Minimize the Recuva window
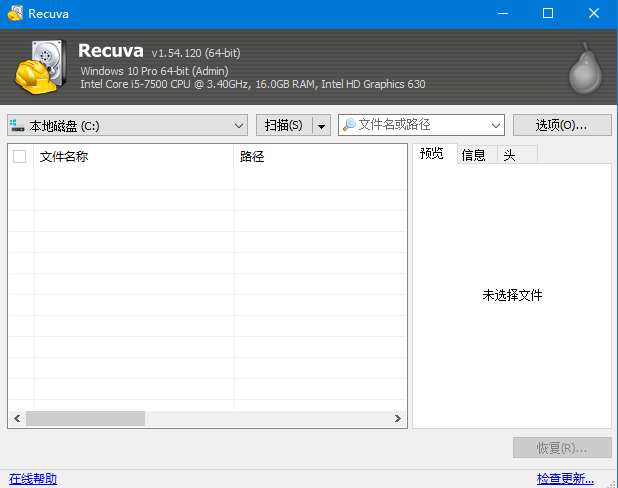The height and width of the screenshot is (488, 618). coord(503,14)
